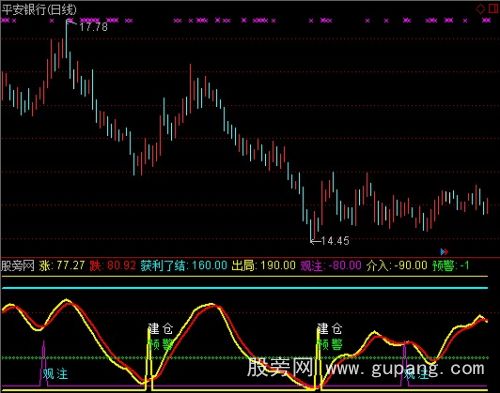Click the earlier 建仓 signal label

(x=161, y=329)
